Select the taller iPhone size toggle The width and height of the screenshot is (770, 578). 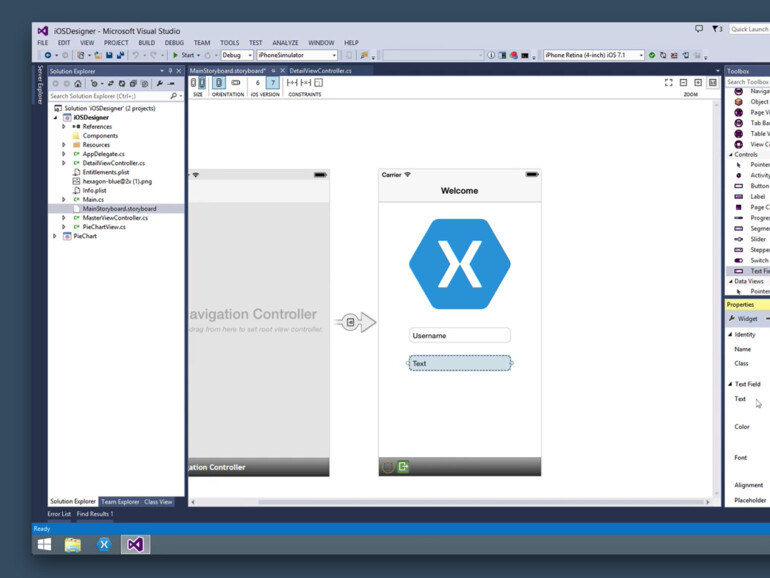click(202, 83)
